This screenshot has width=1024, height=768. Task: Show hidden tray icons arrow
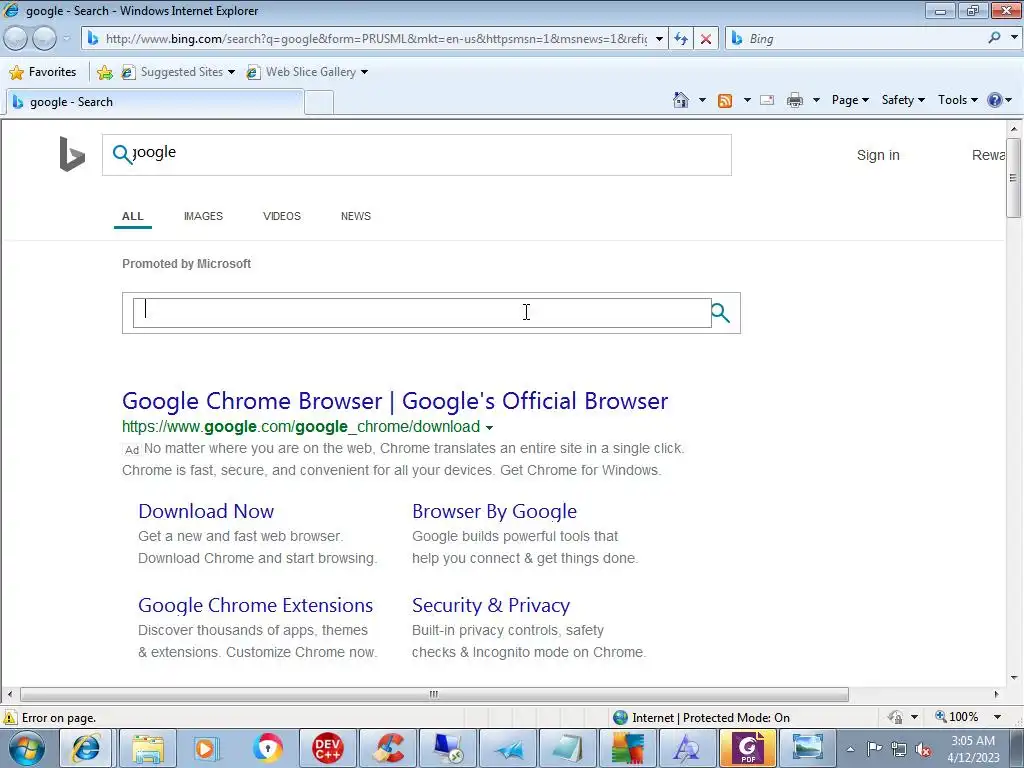click(850, 749)
